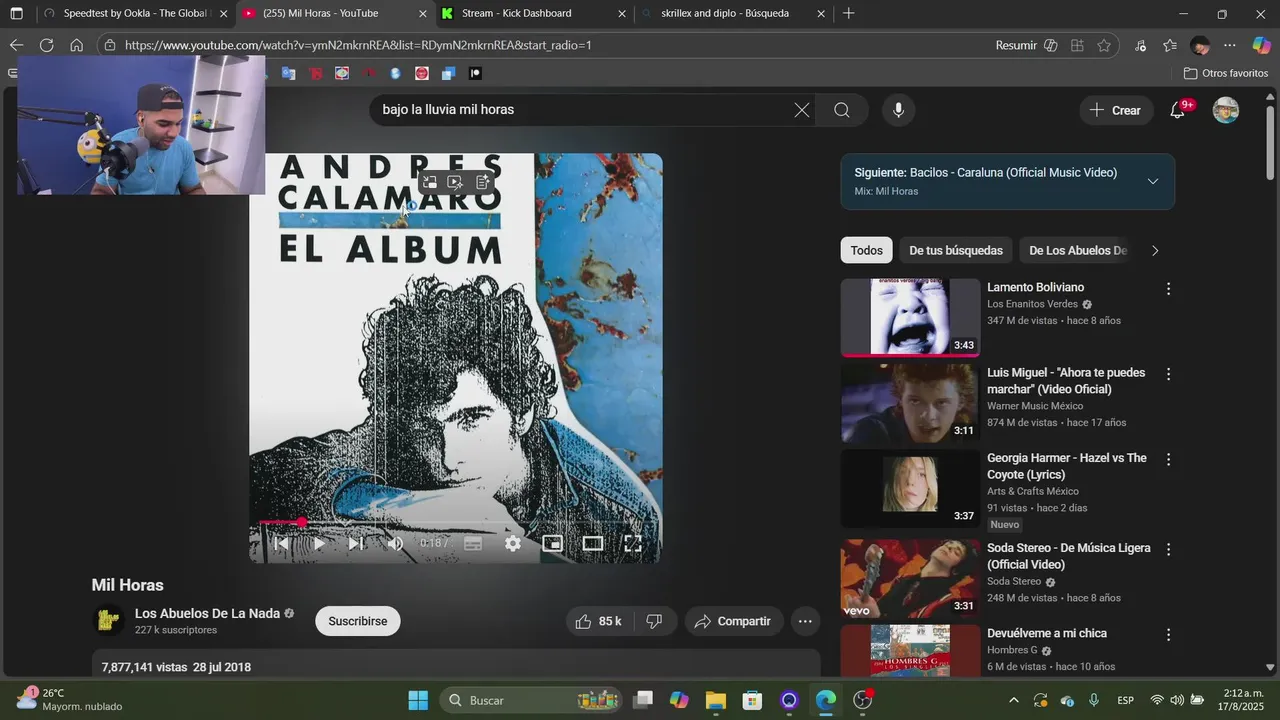This screenshot has height=720, width=1280.
Task: Select the De Los Abuelos chip
Action: click(x=1078, y=250)
